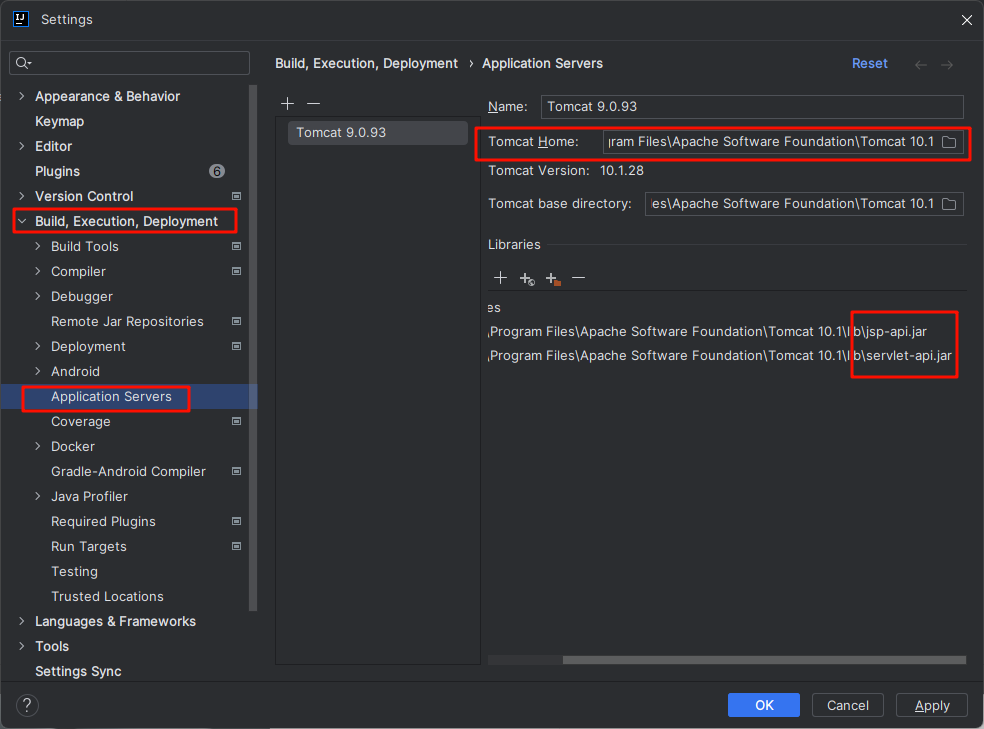
Task: Expand the Version Control section
Action: click(x=22, y=196)
